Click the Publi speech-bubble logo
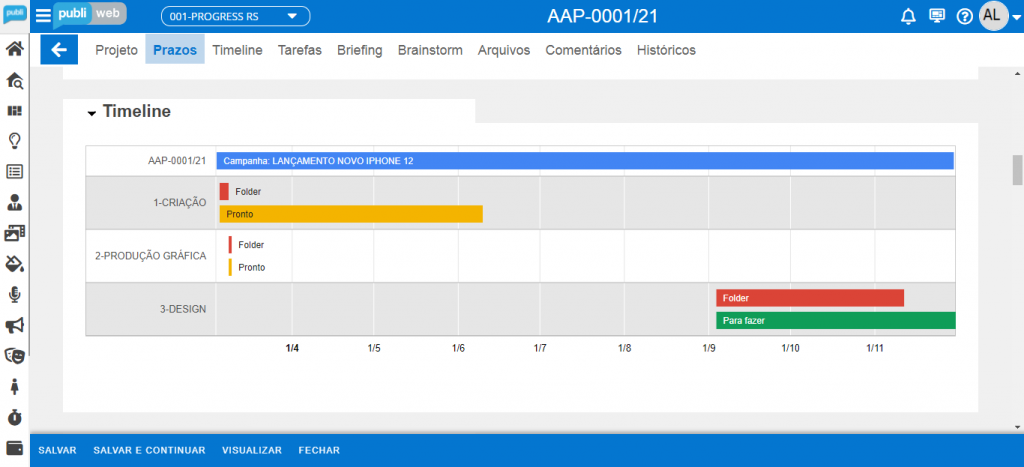Viewport: 1024px width, 467px height. (14, 13)
